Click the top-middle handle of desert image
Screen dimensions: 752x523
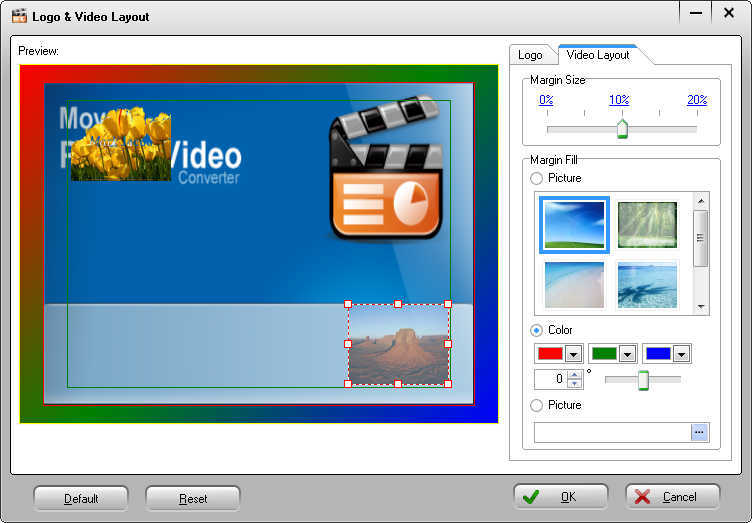coord(398,304)
